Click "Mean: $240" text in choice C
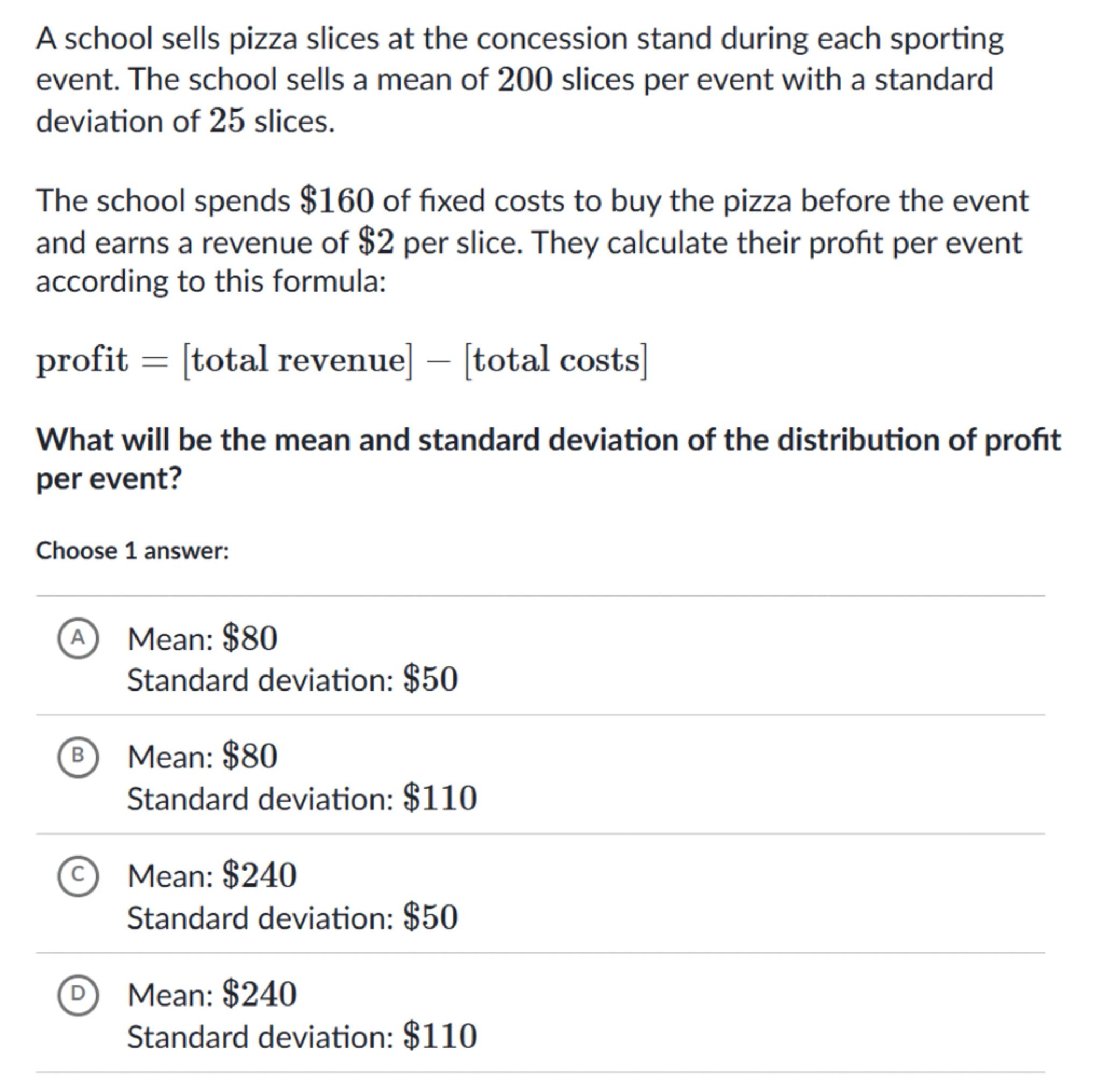Screen dimensions: 1101x1092 pos(212,875)
